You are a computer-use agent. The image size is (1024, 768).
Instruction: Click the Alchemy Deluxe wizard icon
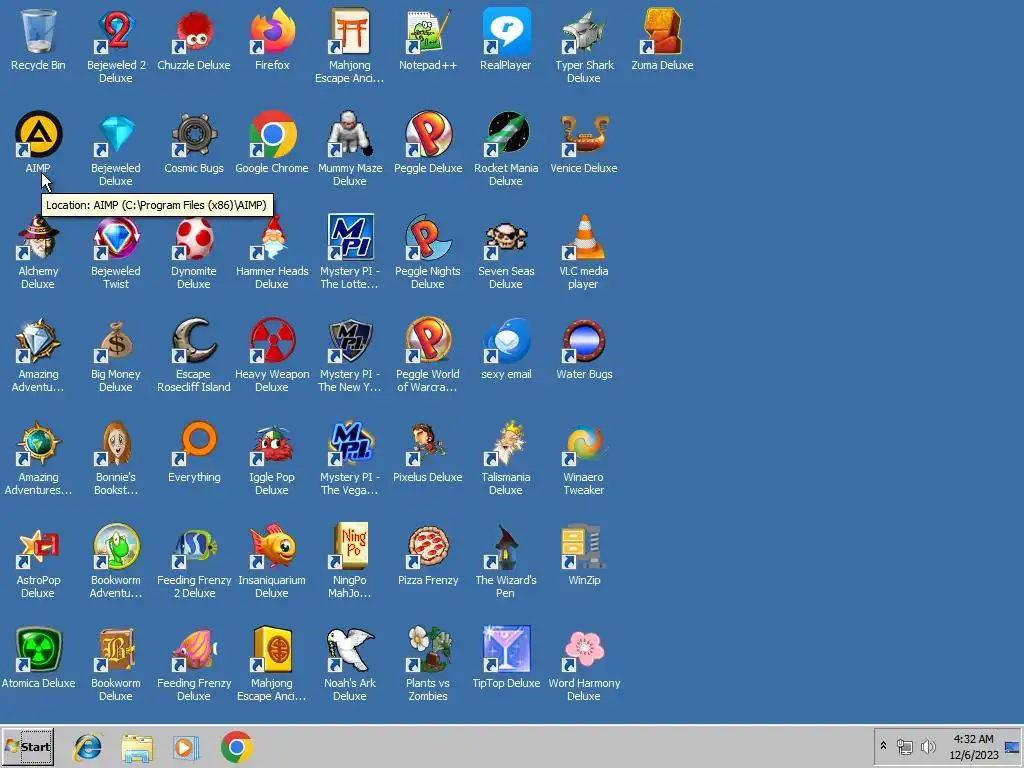pyautogui.click(x=38, y=238)
